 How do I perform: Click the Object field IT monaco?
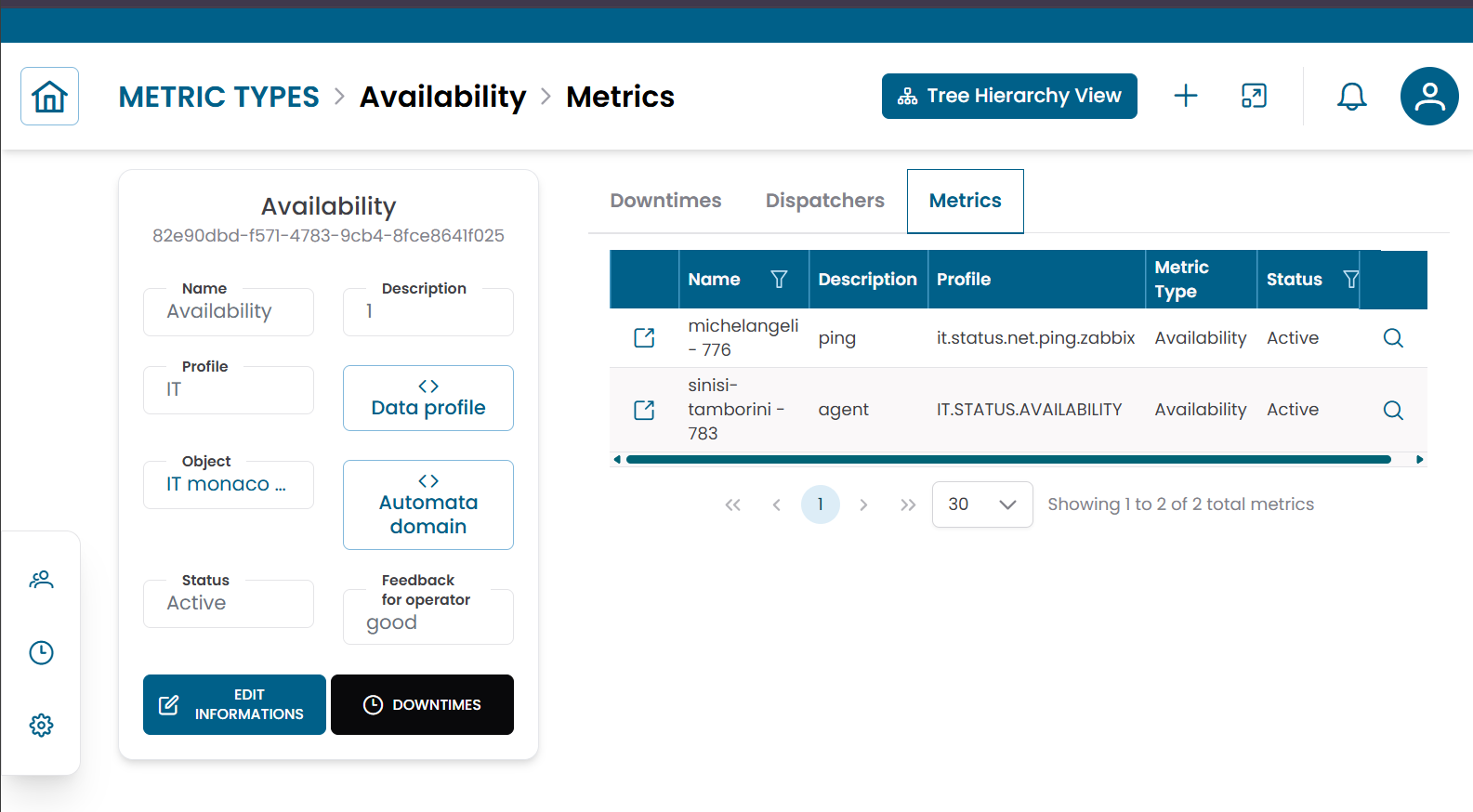click(229, 484)
